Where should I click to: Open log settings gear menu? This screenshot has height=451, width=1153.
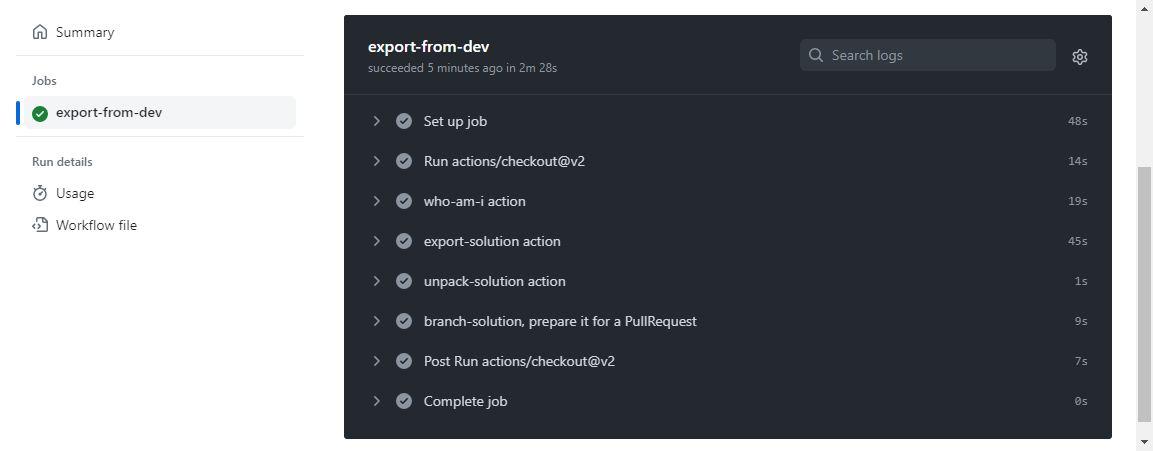click(x=1079, y=57)
